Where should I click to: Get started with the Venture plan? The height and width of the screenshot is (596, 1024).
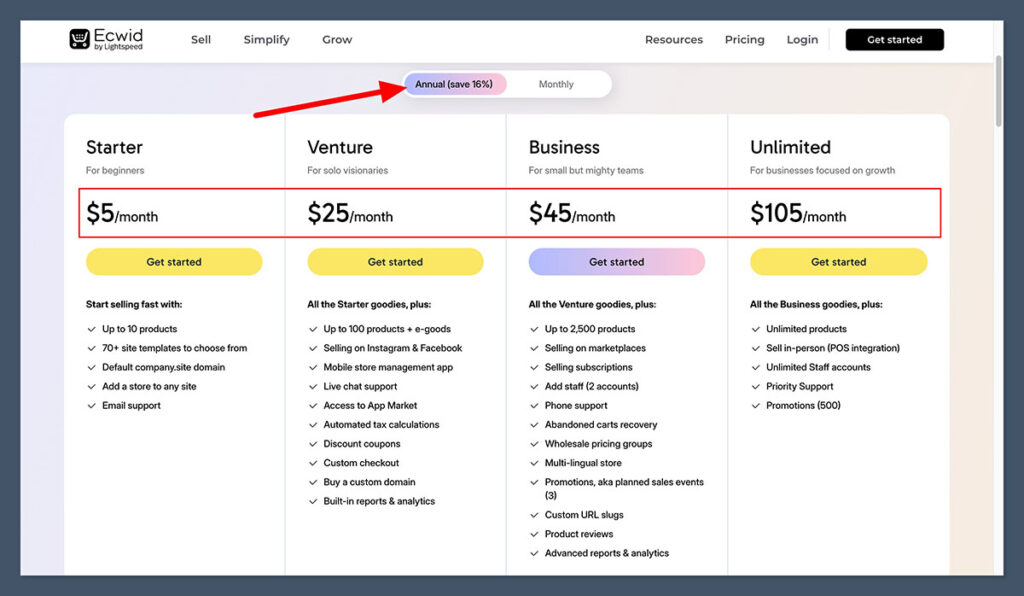pos(395,262)
